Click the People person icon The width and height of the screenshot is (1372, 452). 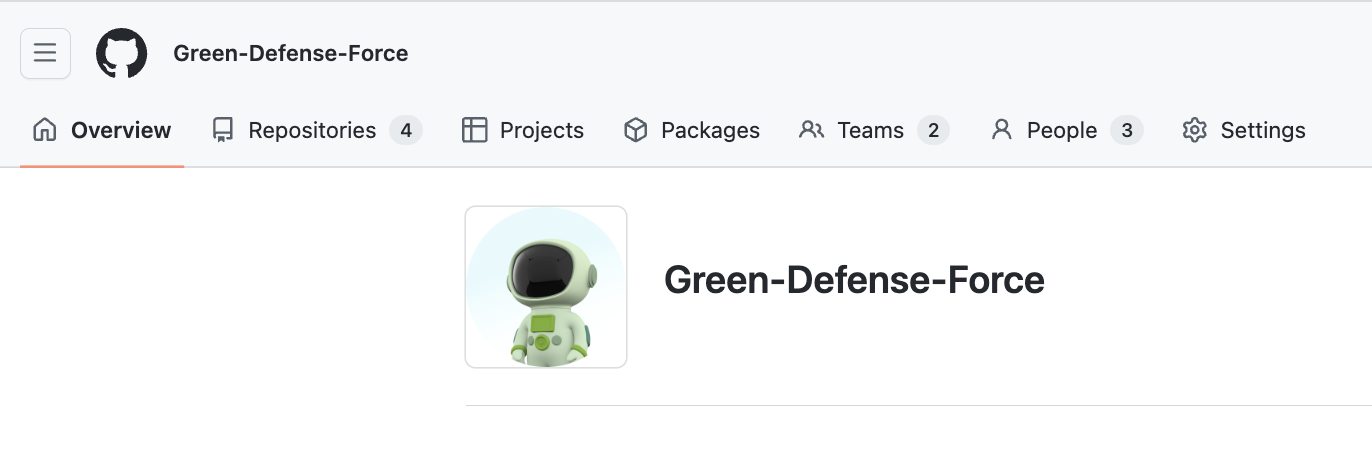point(1001,130)
